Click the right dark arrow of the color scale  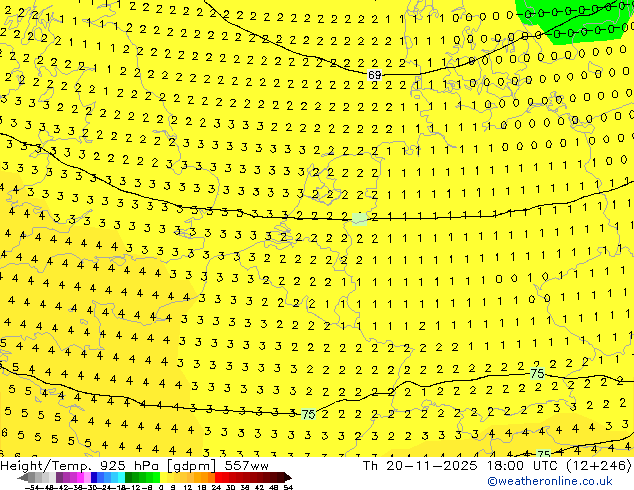[x=288, y=477]
